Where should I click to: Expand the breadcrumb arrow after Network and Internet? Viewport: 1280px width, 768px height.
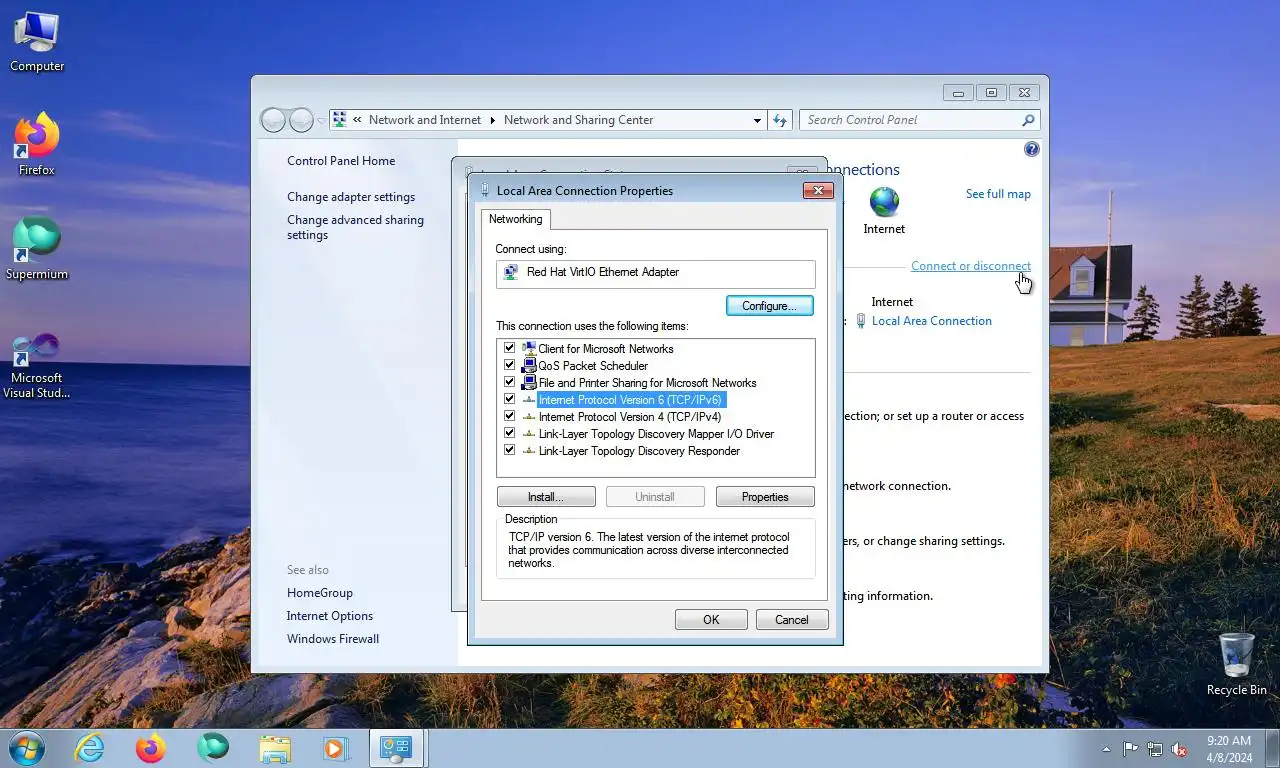click(492, 120)
